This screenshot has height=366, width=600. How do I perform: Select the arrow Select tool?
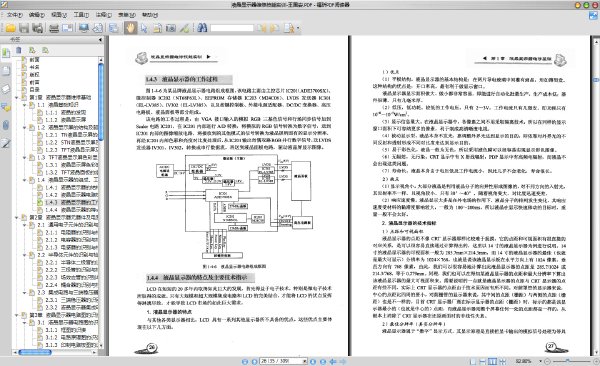(144, 28)
